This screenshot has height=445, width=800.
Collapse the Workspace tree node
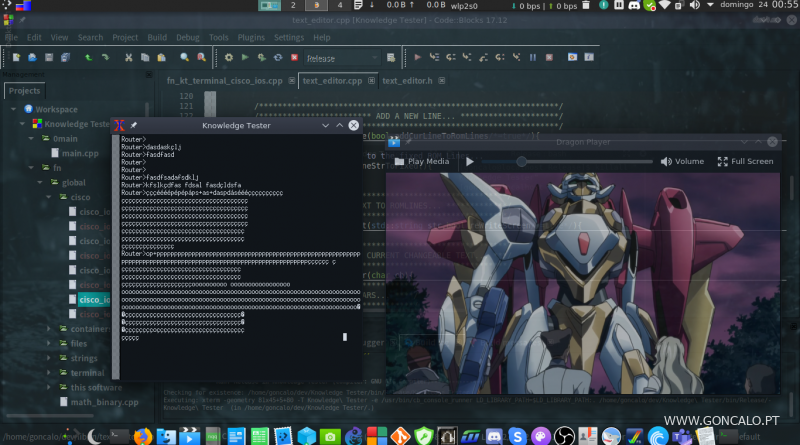coord(14,109)
